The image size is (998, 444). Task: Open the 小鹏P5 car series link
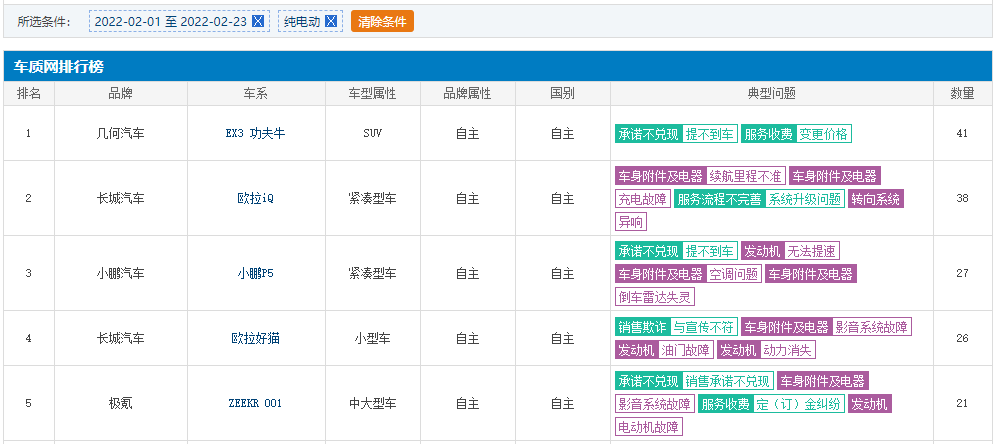(x=255, y=273)
